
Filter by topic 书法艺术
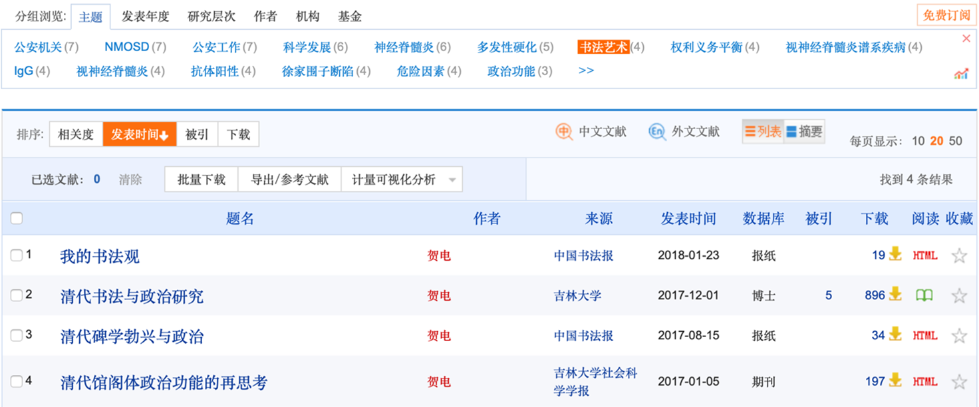click(x=603, y=47)
